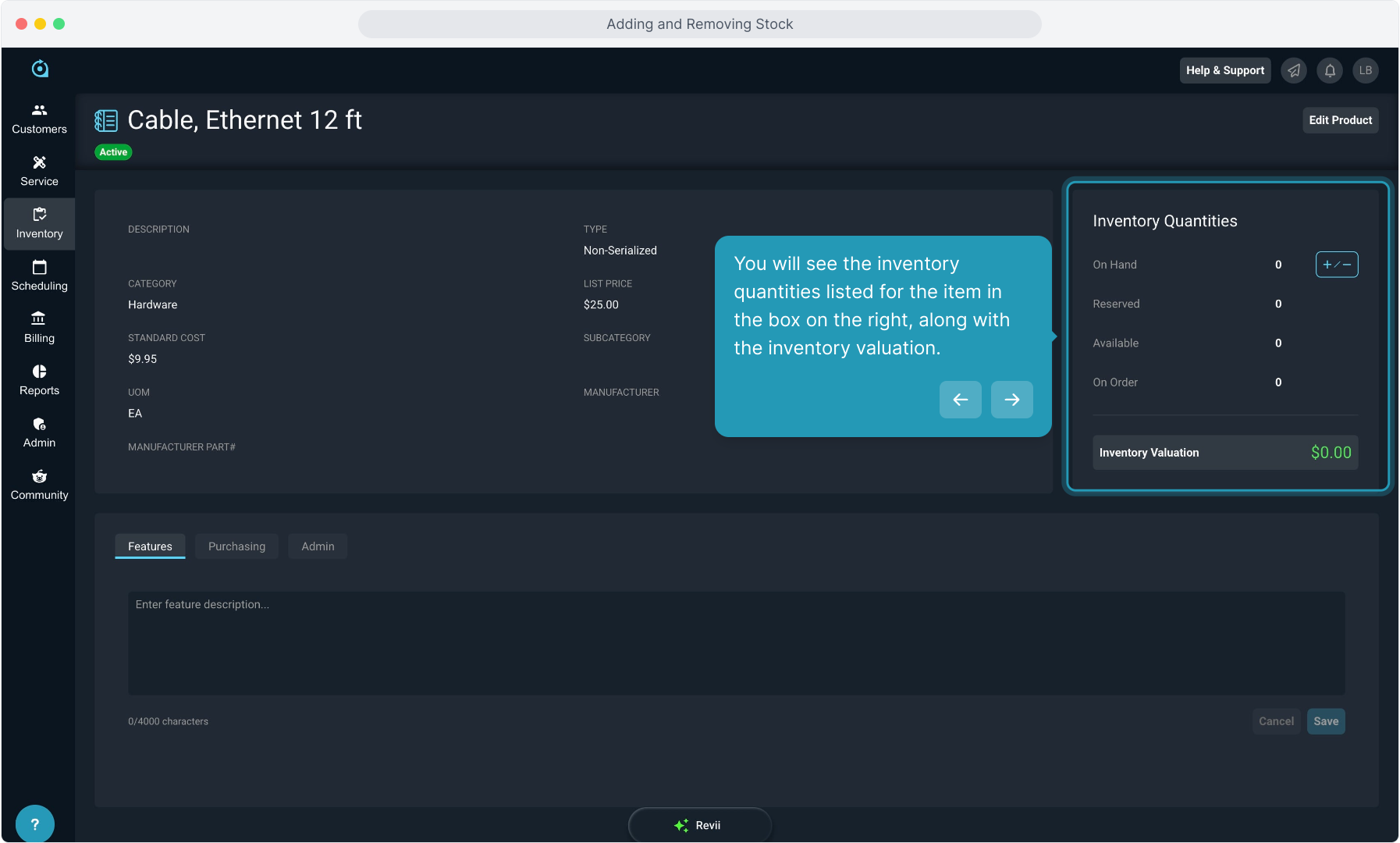The height and width of the screenshot is (843, 1400).
Task: Go back using the tutorial previous arrow
Action: (960, 400)
